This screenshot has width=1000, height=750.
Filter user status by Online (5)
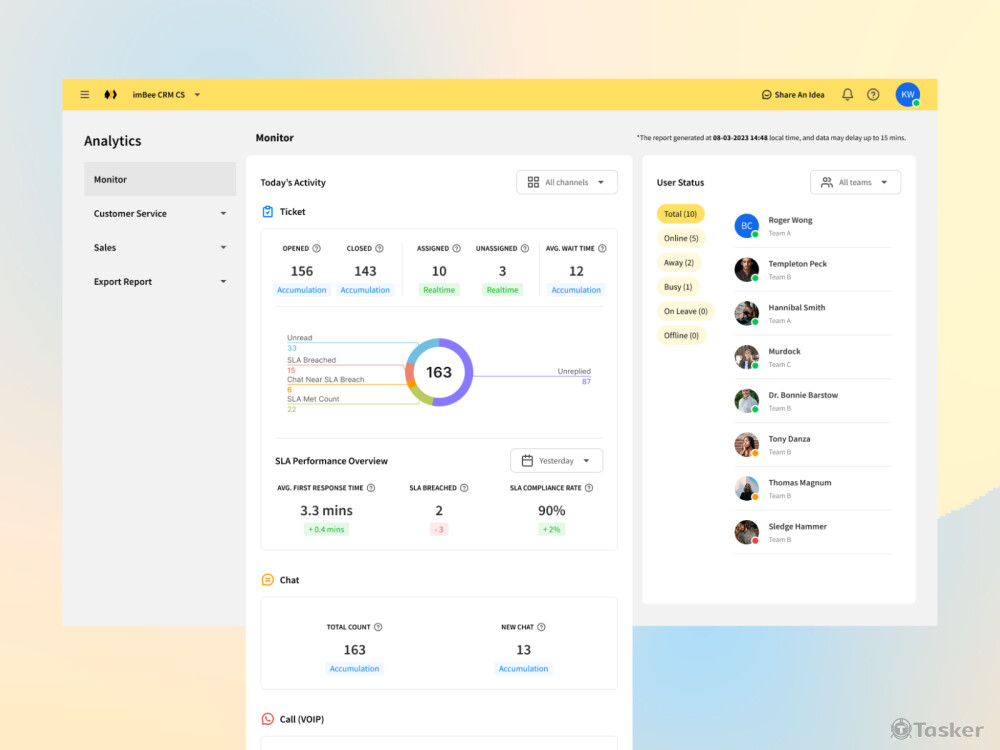click(x=681, y=238)
